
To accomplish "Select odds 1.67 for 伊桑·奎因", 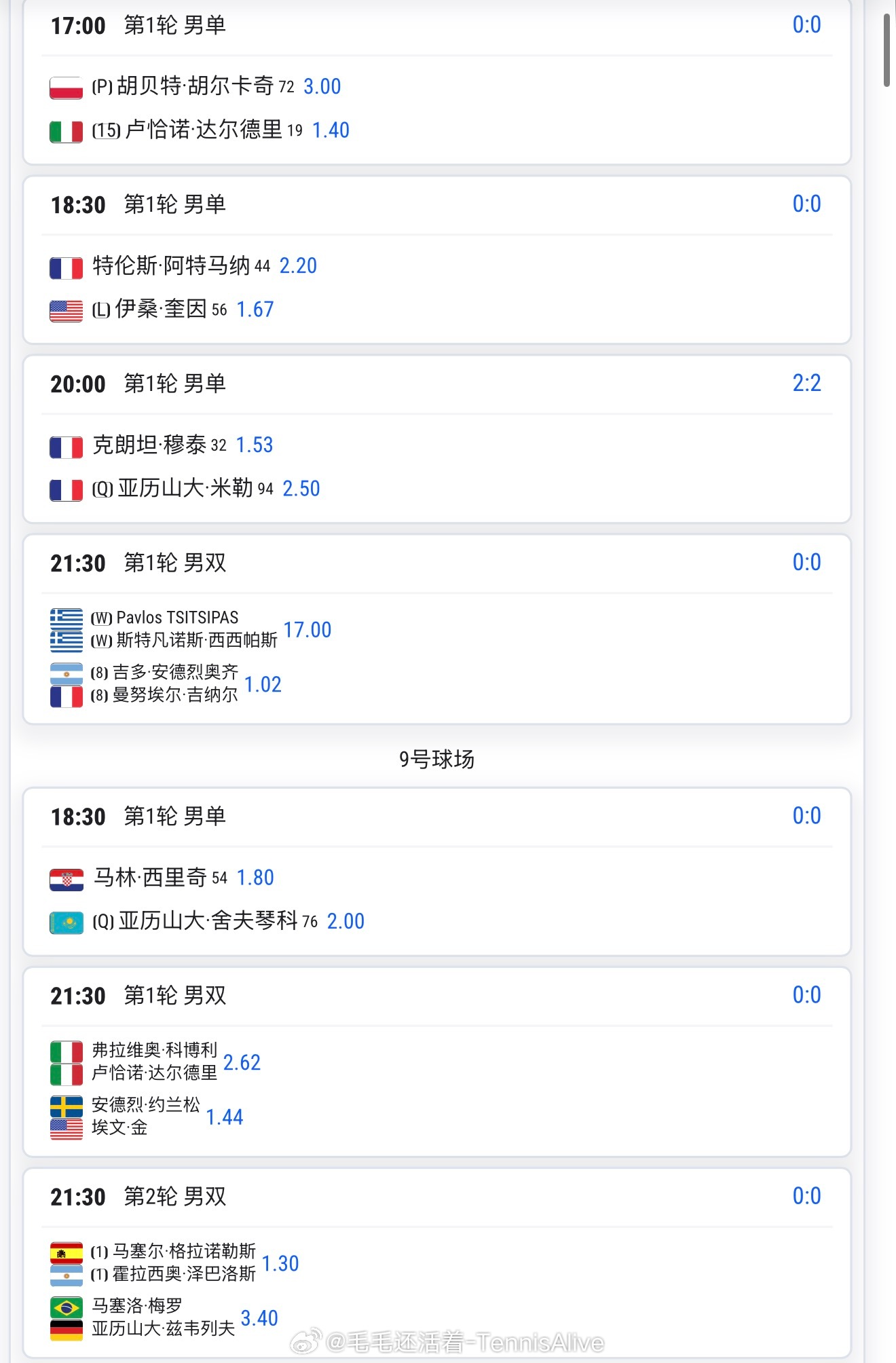I will (255, 310).
